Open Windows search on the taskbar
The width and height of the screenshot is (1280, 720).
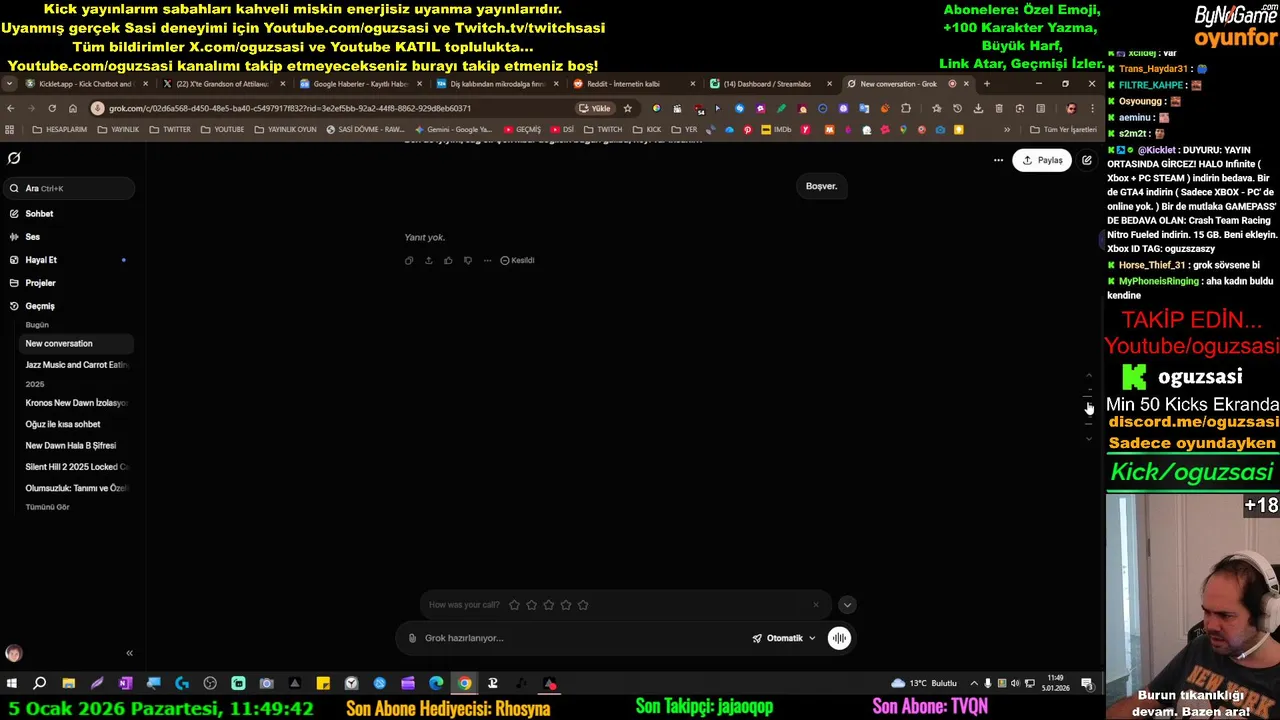tap(40, 684)
